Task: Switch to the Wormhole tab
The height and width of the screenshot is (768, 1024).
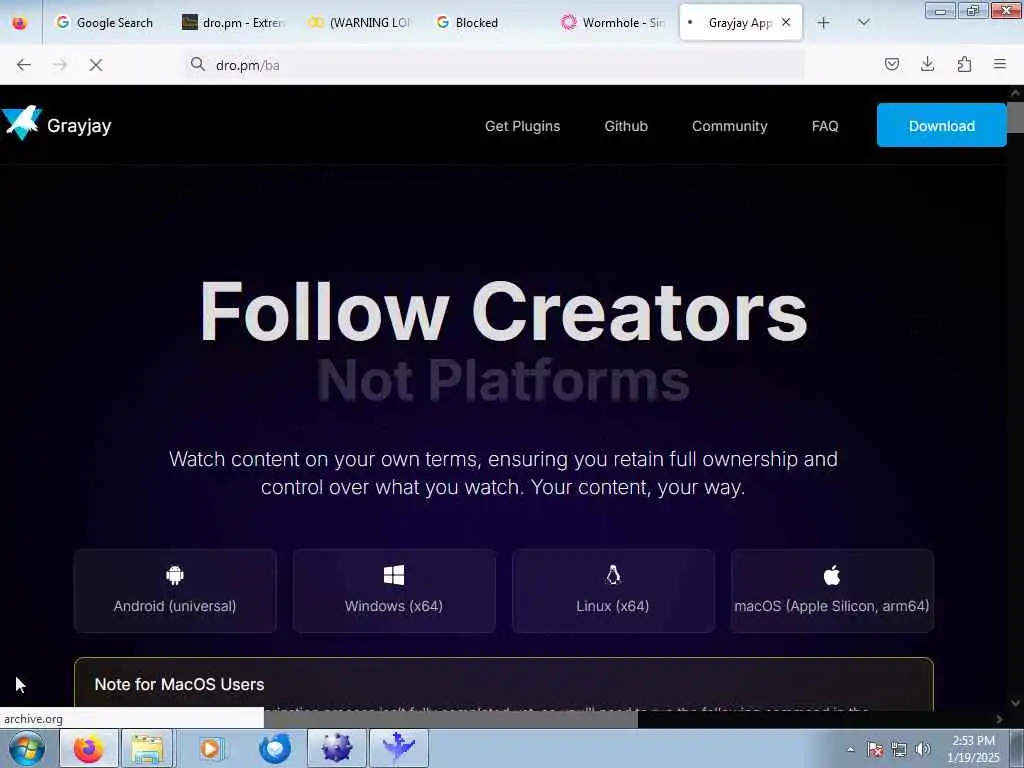Action: pyautogui.click(x=613, y=23)
